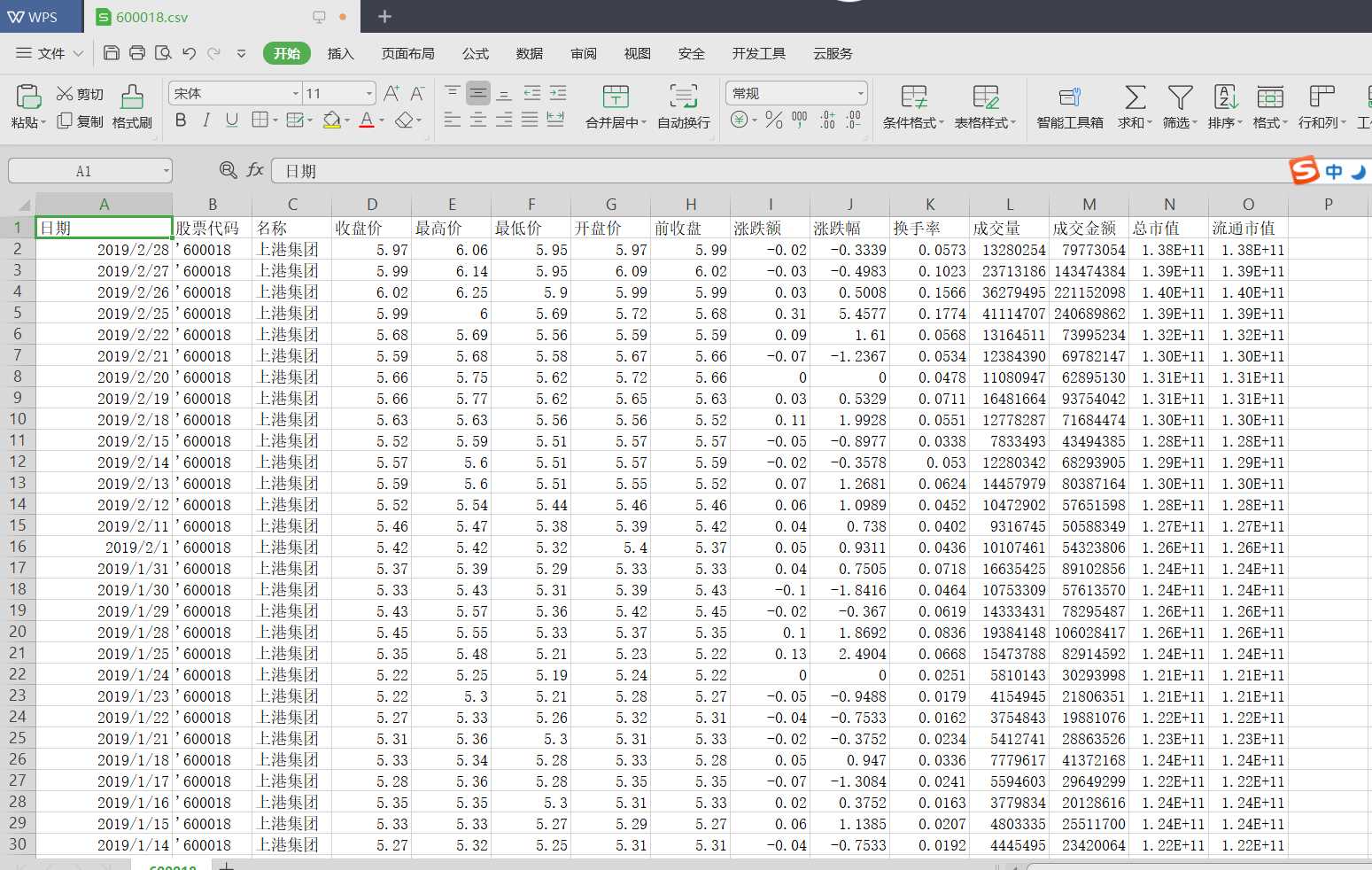Click the Copy (复制) button
The width and height of the screenshot is (1372, 870).
point(80,120)
